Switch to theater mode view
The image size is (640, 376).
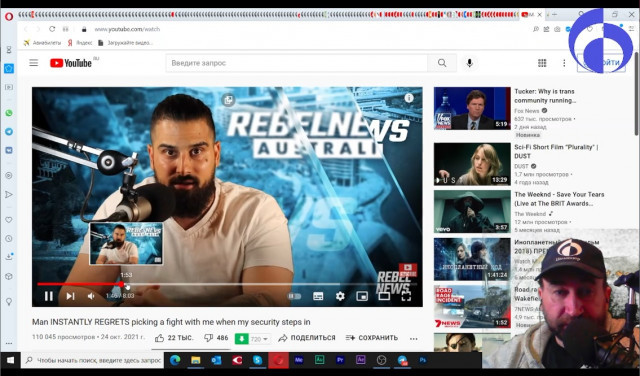coord(384,296)
